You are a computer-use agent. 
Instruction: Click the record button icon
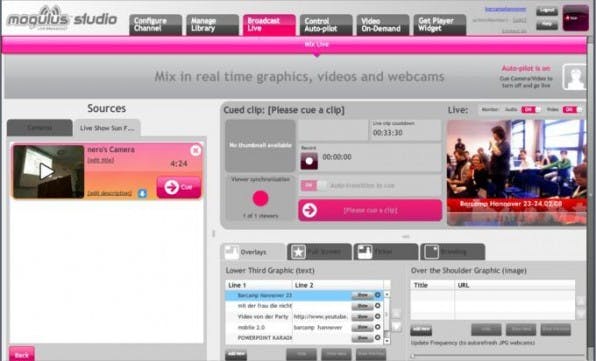(x=309, y=161)
